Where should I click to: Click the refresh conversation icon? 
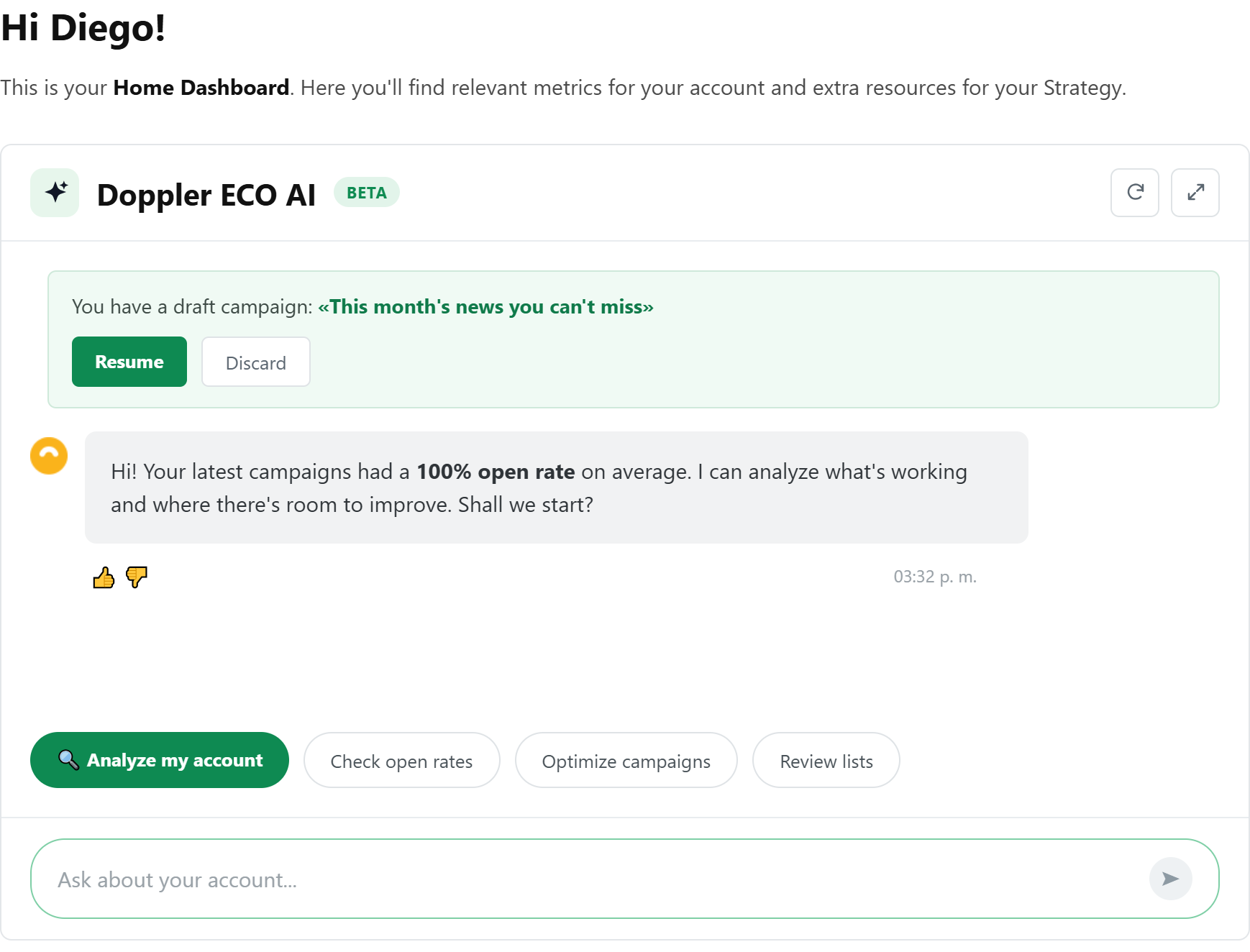pyautogui.click(x=1135, y=193)
